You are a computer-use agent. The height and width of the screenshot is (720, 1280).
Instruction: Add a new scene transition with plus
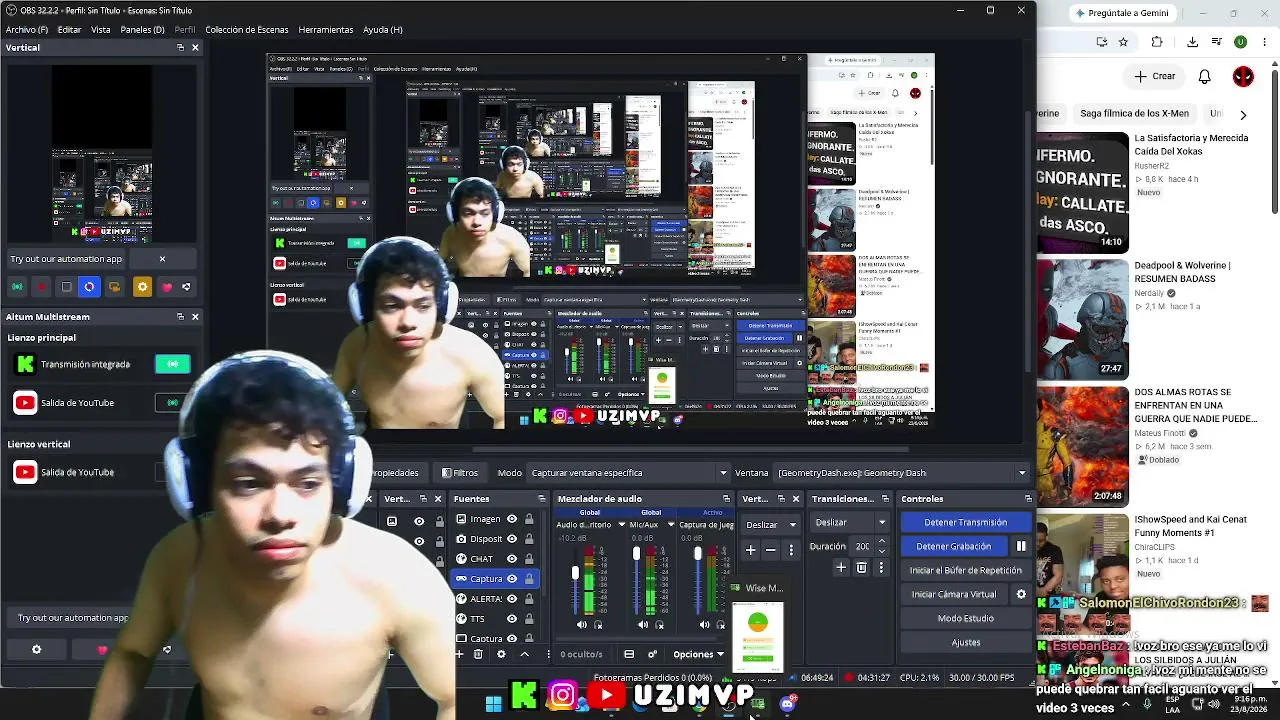pos(841,568)
